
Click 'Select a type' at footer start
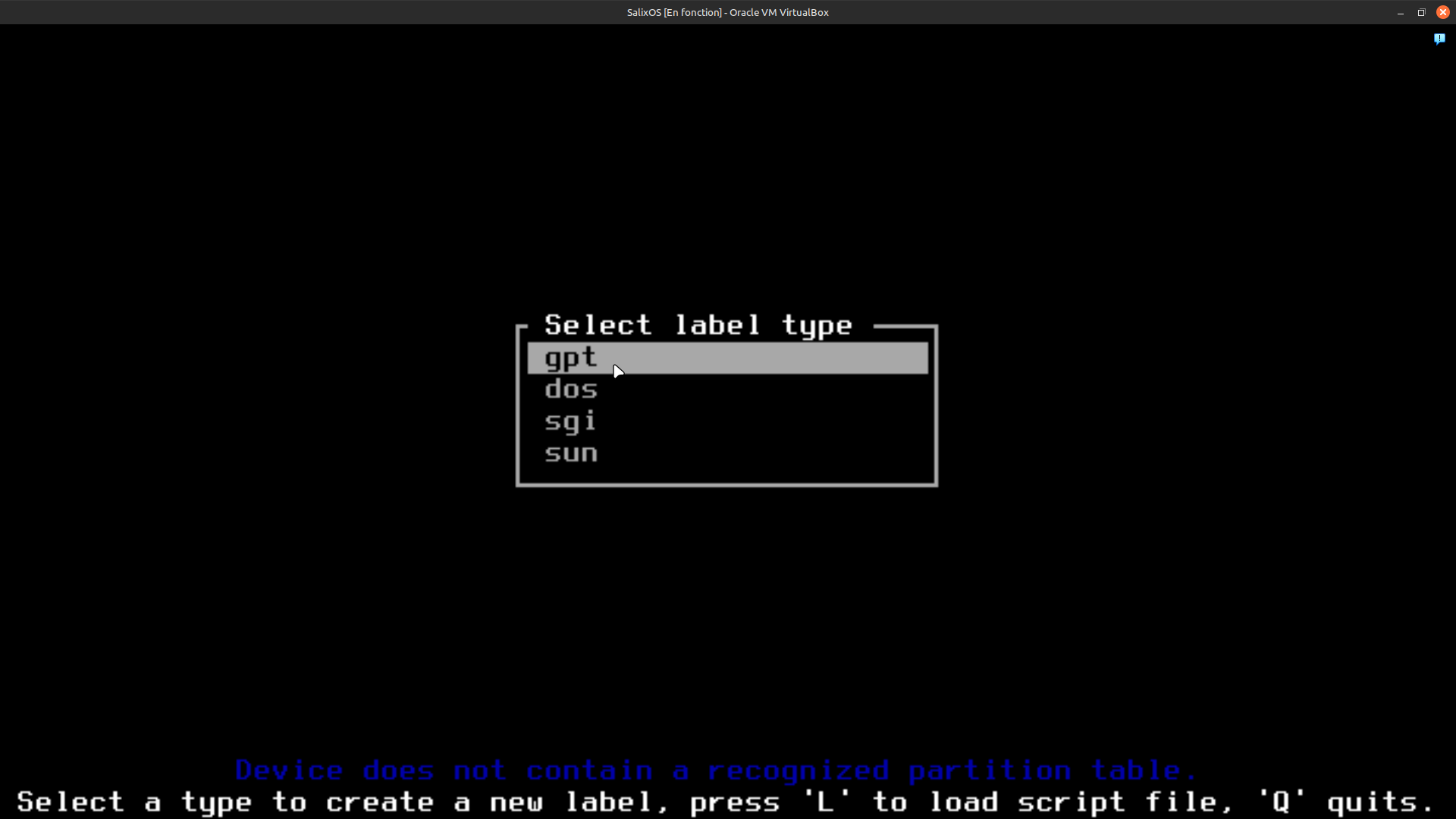point(134,802)
